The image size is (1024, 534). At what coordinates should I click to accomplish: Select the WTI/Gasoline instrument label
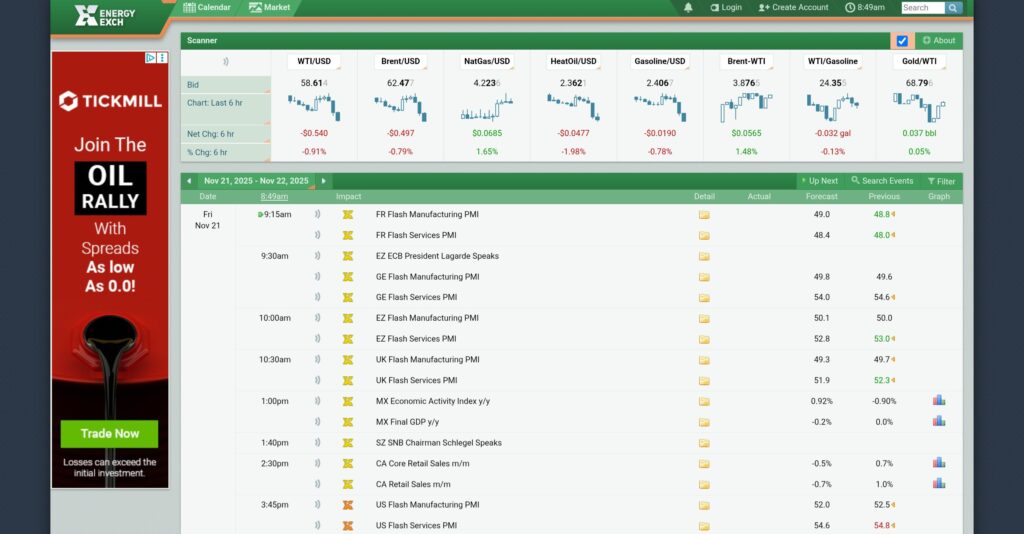(x=833, y=61)
